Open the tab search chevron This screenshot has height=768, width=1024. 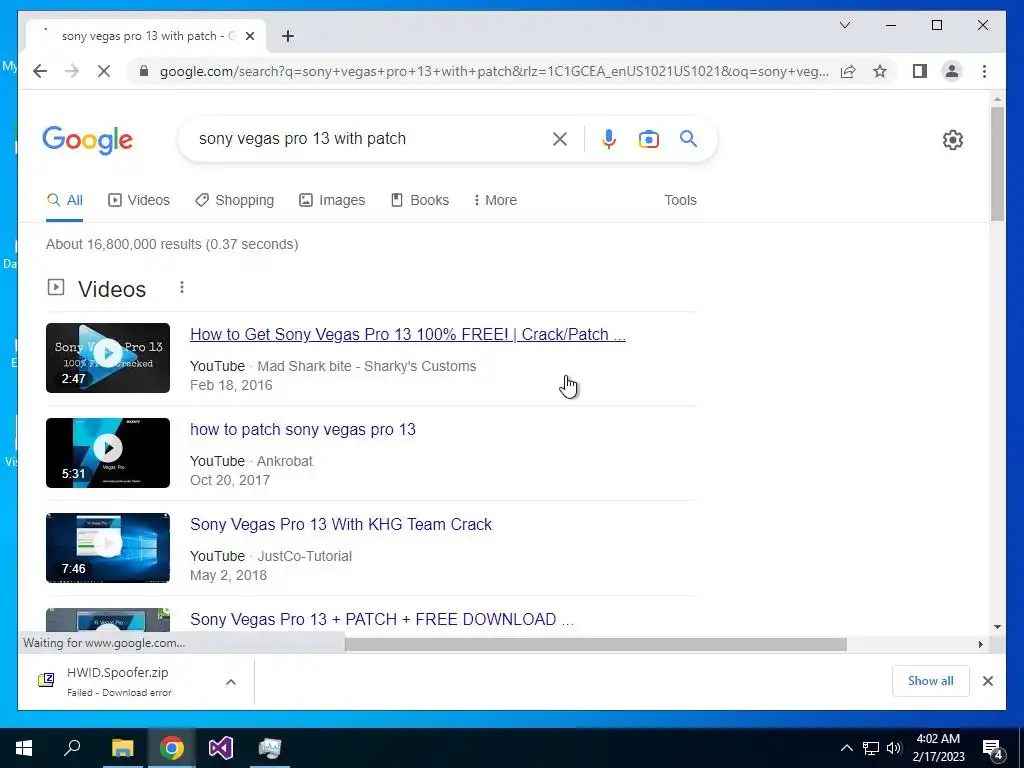(844, 25)
